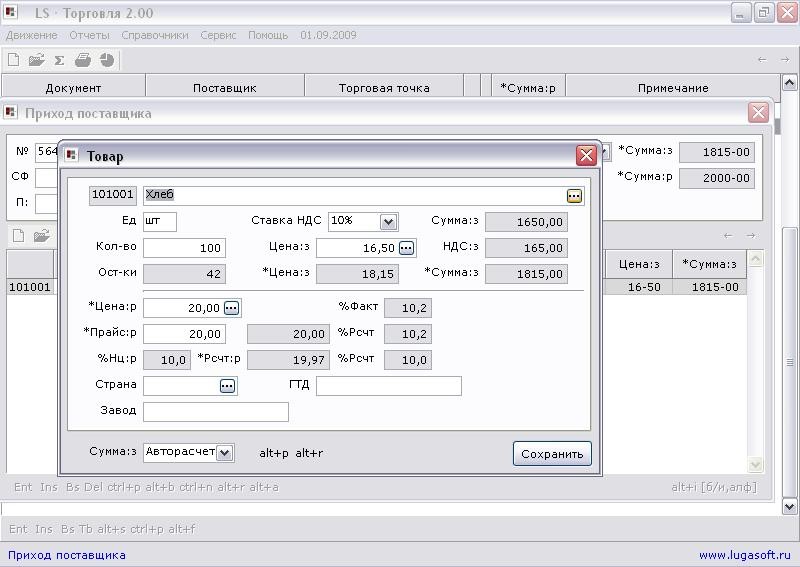The width and height of the screenshot is (800, 567).
Task: Open the Отчеты menu
Action: click(89, 35)
